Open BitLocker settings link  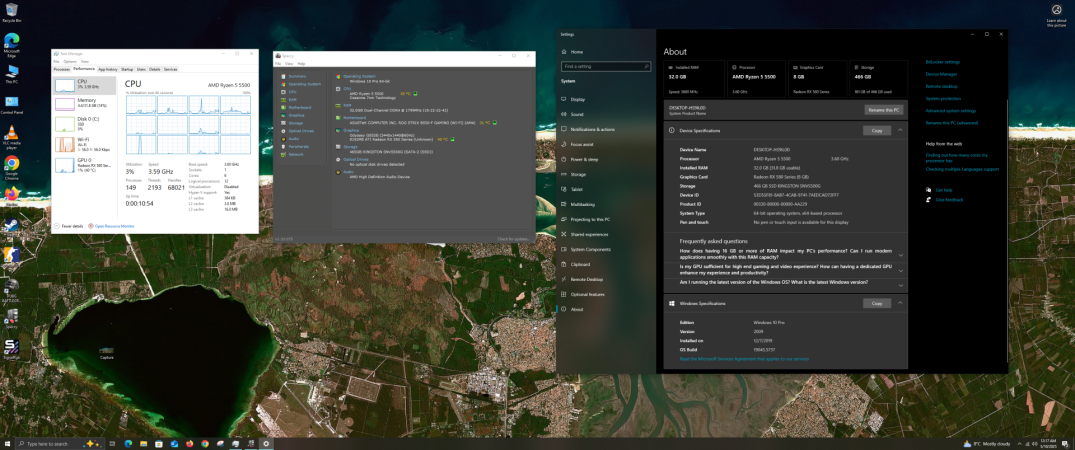click(x=943, y=62)
